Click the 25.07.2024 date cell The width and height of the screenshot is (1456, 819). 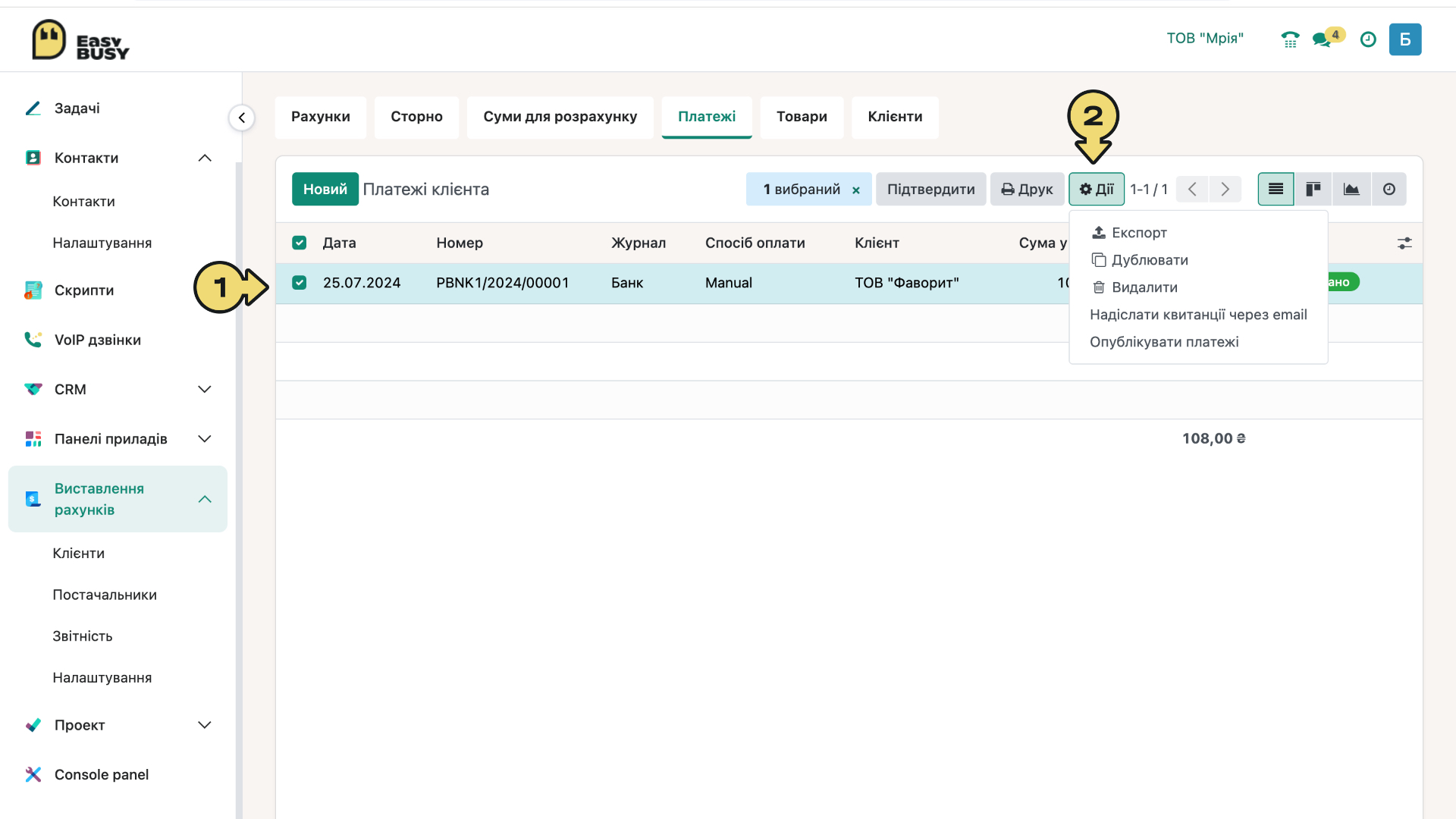362,283
